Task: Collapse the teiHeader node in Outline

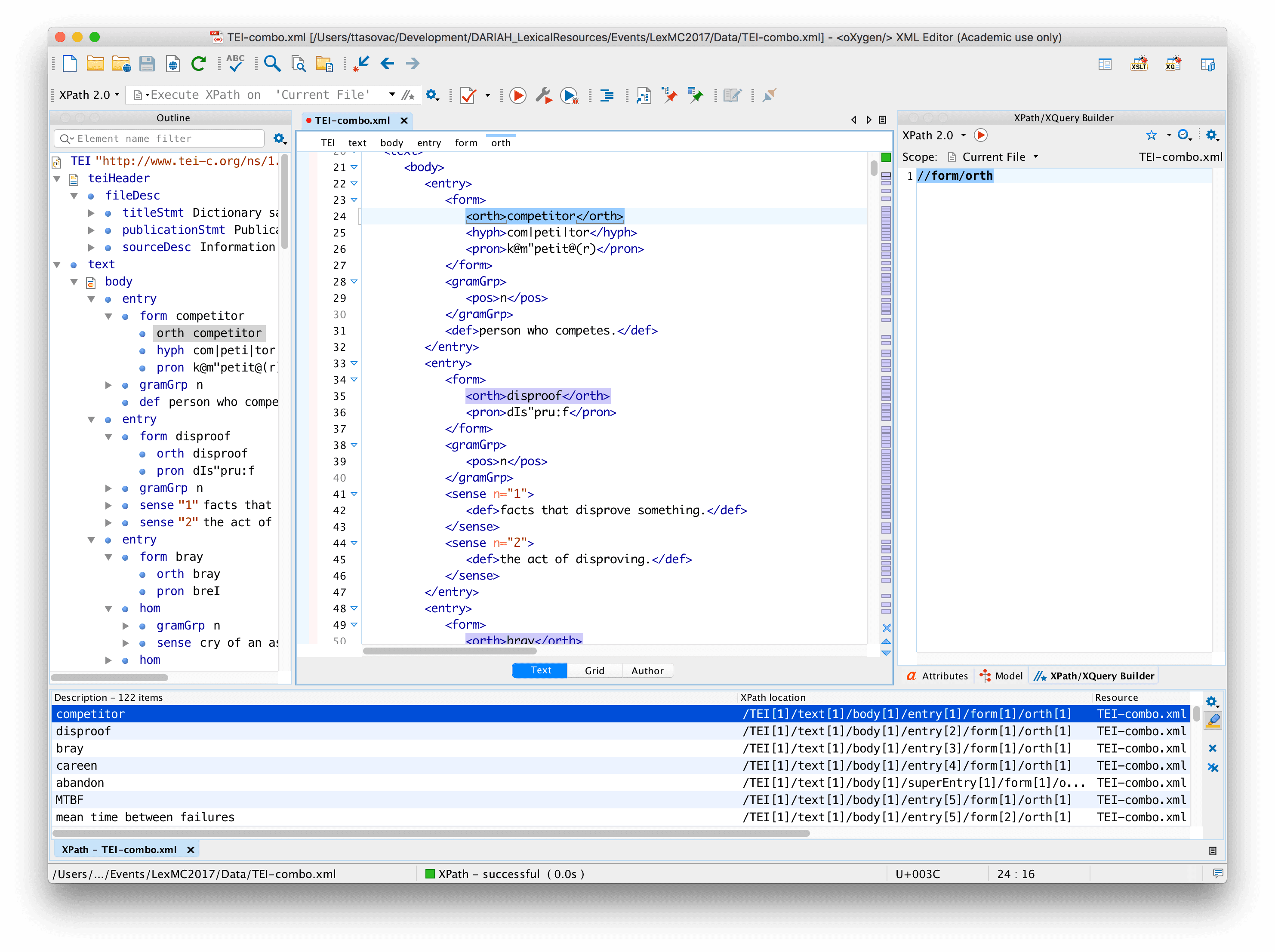Action: pos(57,178)
